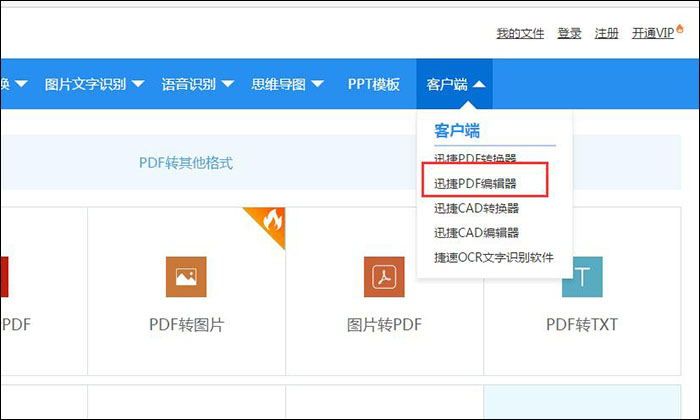Open the 我的文件 link
This screenshot has width=700, height=420.
pos(520,33)
